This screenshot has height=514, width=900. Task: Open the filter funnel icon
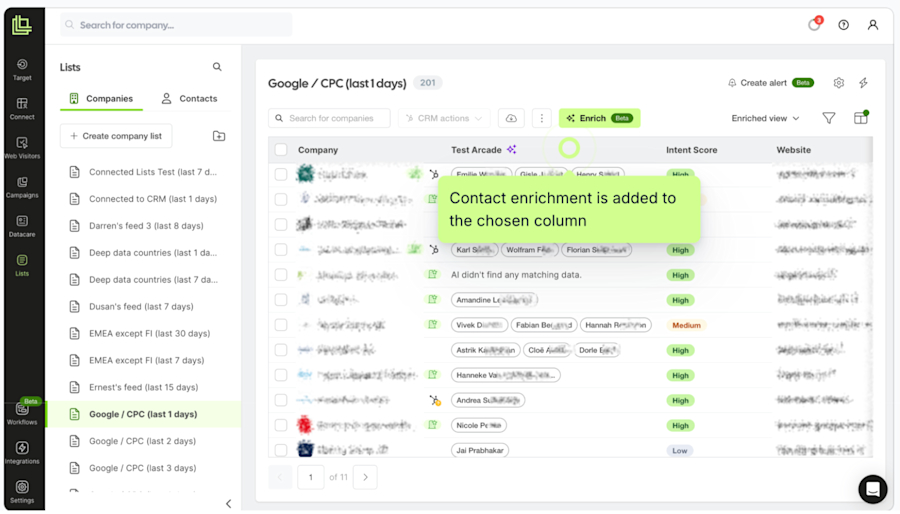(829, 118)
